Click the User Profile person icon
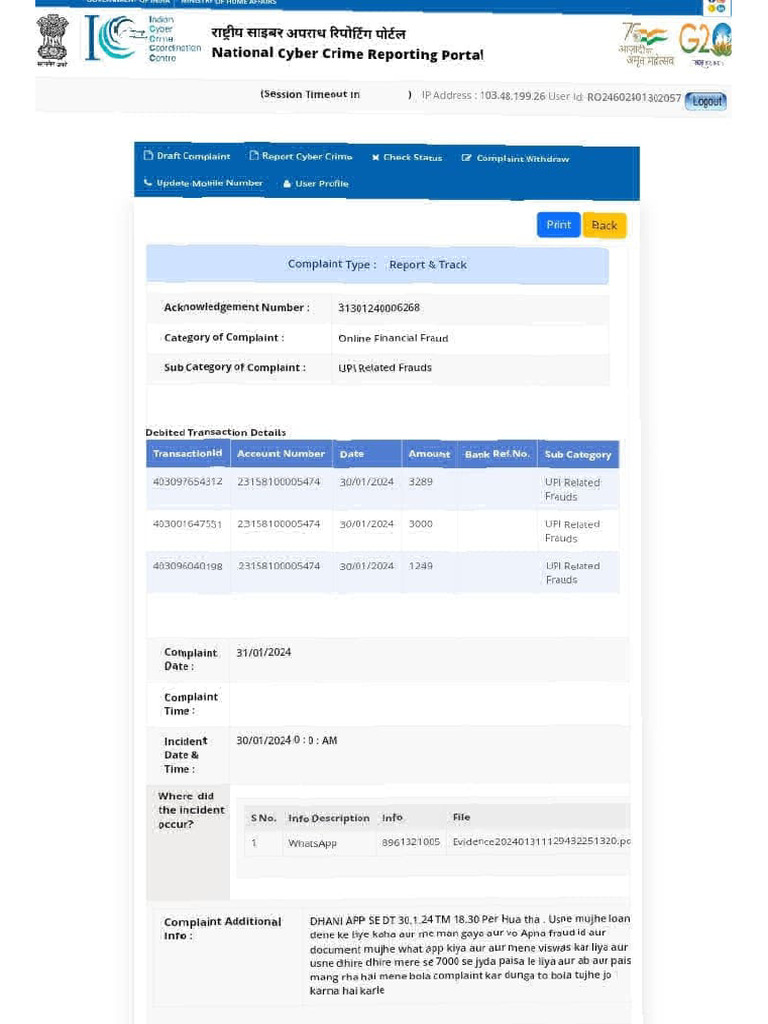 (x=287, y=184)
